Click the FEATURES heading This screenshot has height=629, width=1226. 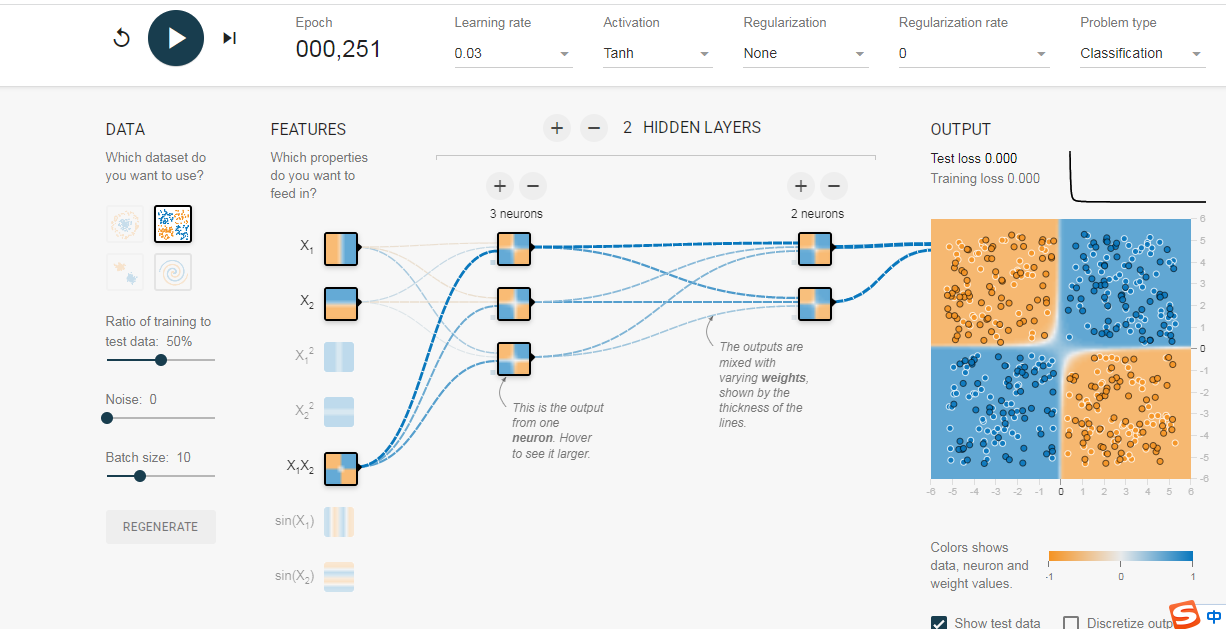[x=308, y=129]
